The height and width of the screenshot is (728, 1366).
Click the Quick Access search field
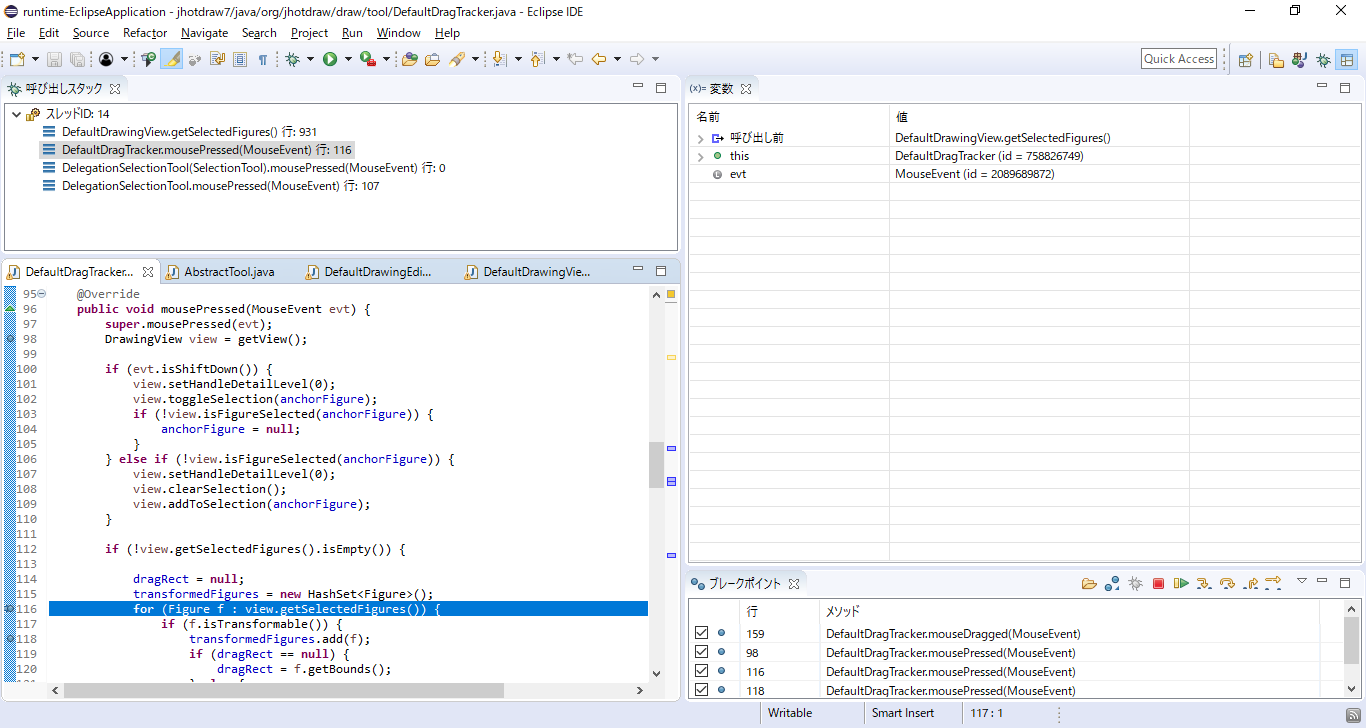pos(1179,59)
